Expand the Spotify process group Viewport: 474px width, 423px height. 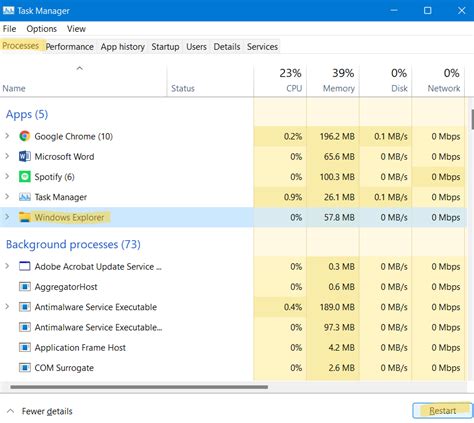[x=7, y=177]
